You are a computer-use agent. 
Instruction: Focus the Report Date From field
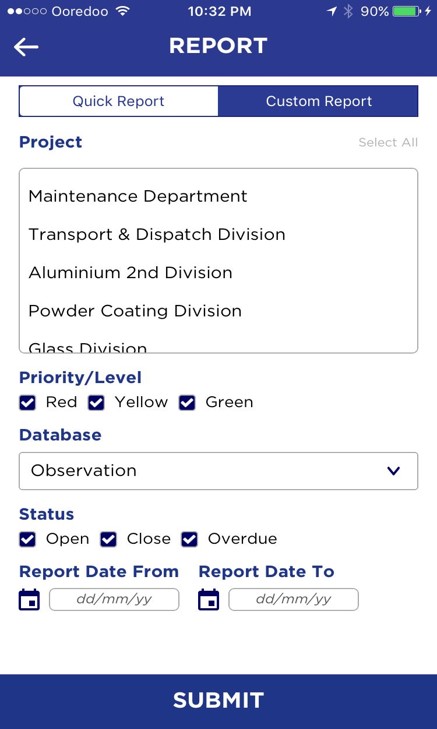114,599
